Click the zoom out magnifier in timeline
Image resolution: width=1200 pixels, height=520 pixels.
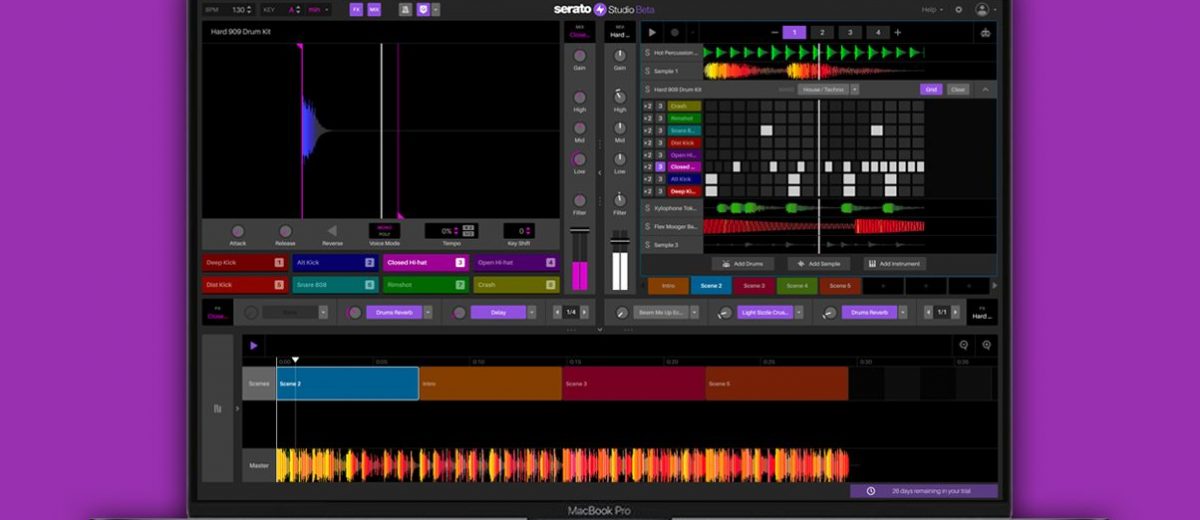coord(964,345)
